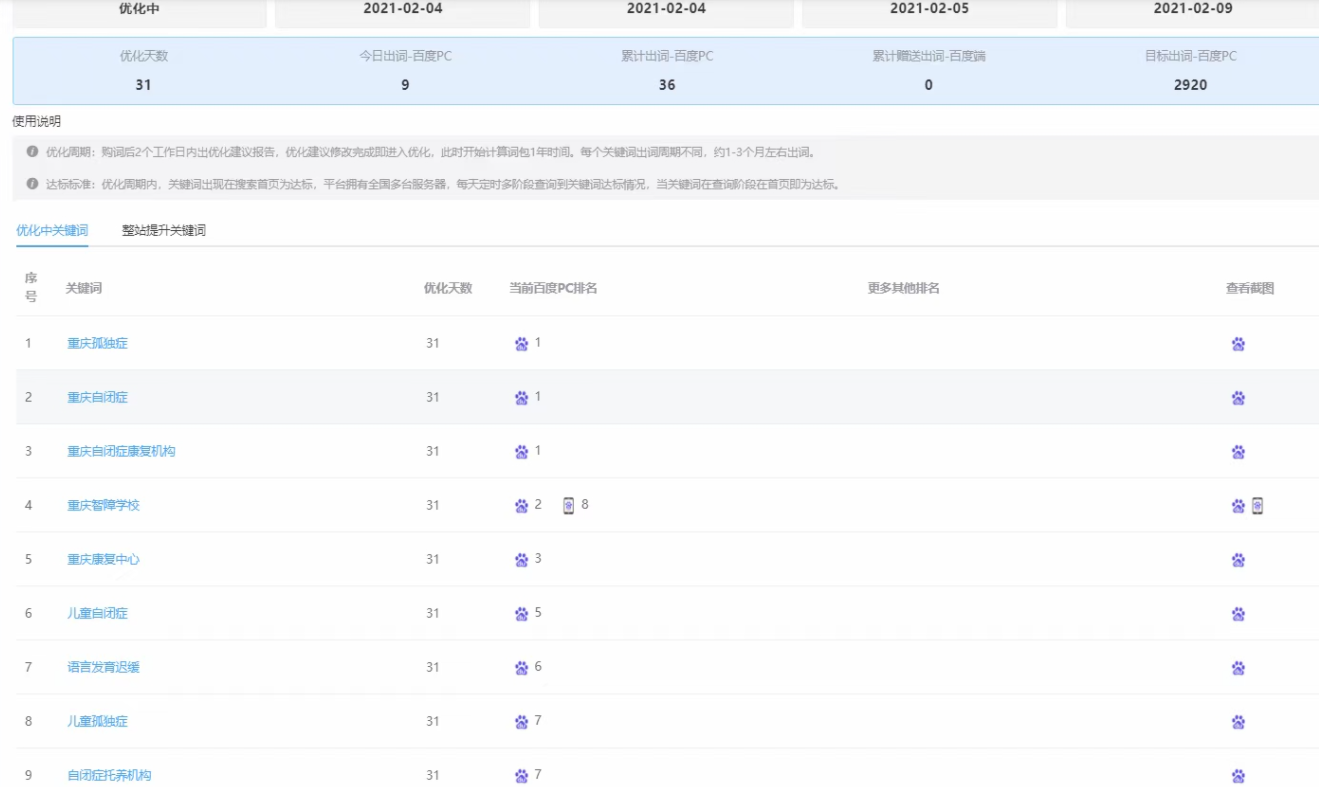Open Baidu screenshot icon for 重庆孤独症 row
Screen dimensions: 1319x787
1238,344
